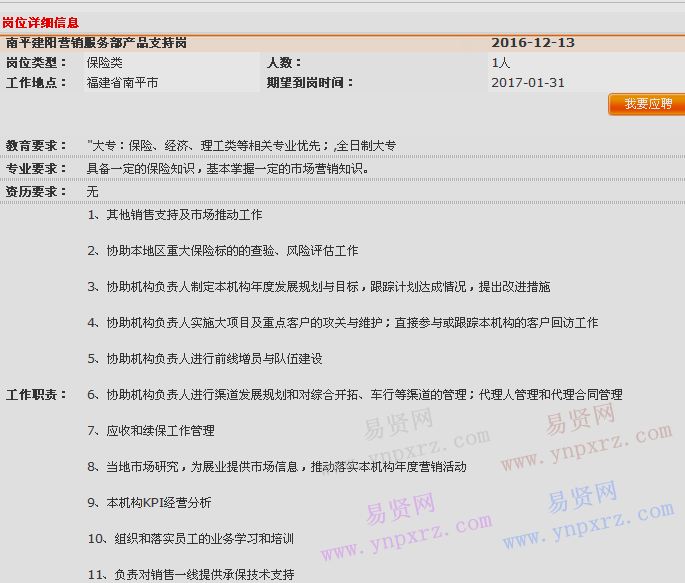Click the 专业要求 label
This screenshot has height=583, width=685.
[36, 169]
